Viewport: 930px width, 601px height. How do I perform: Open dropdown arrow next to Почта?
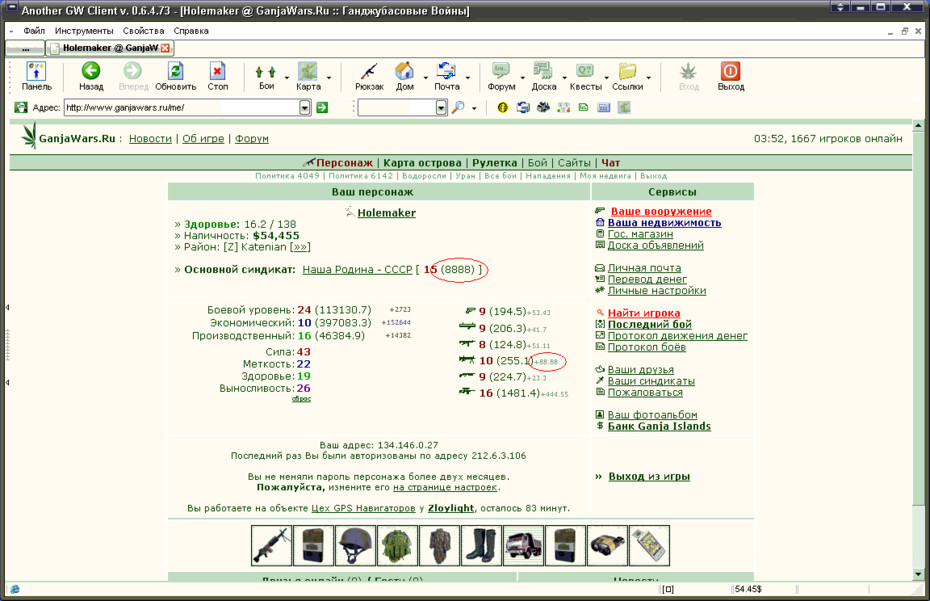coord(467,78)
